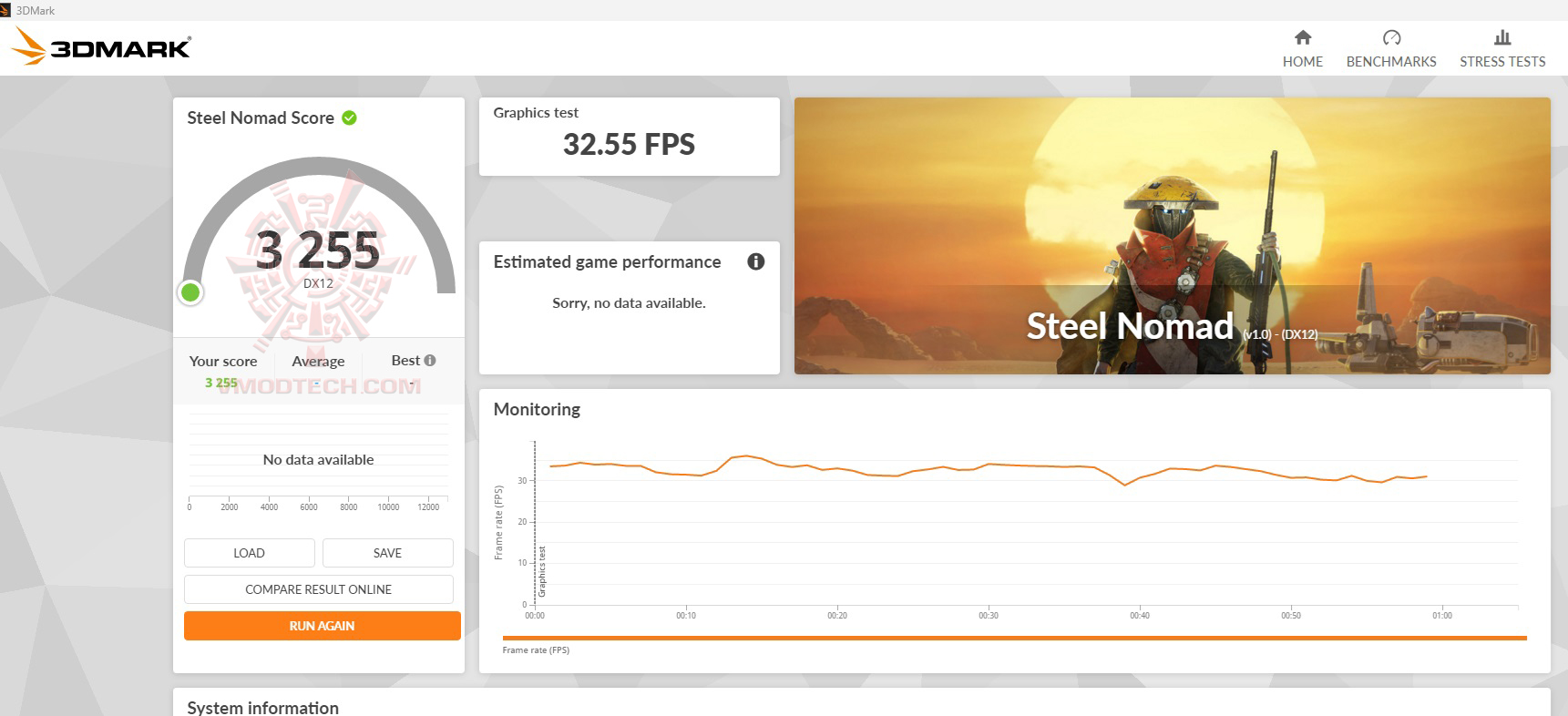Image resolution: width=1568 pixels, height=716 pixels.
Task: Click the 'Sorry, no data available.' message
Action: tap(629, 302)
